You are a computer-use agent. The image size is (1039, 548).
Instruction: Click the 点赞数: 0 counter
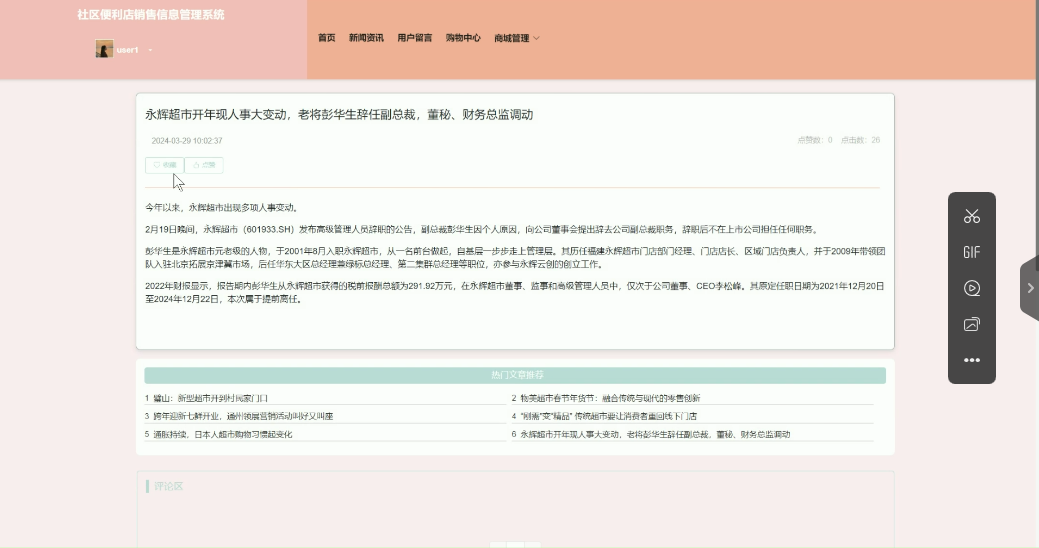click(814, 140)
